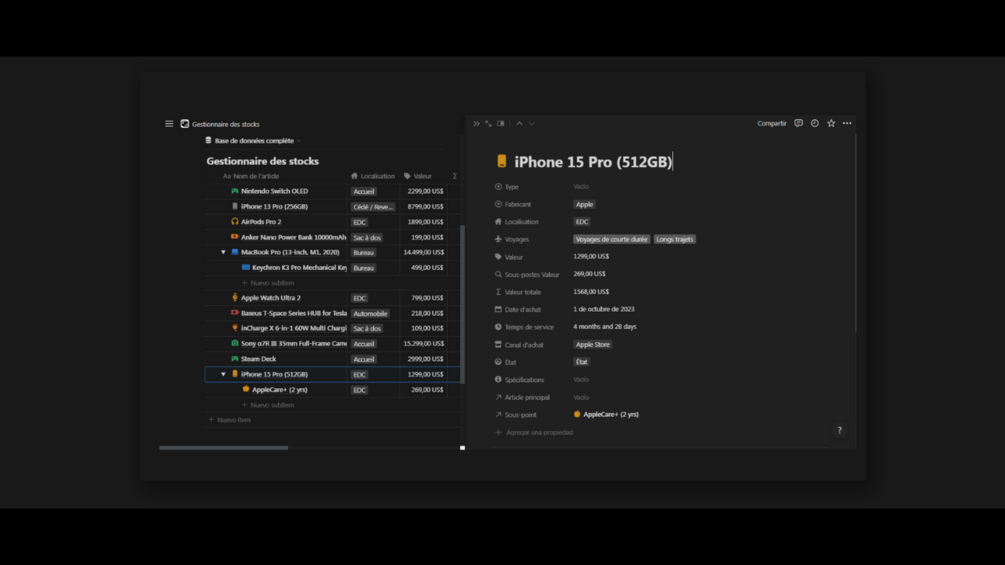1005x565 pixels.
Task: Click the Temps de service property label
Action: point(529,327)
